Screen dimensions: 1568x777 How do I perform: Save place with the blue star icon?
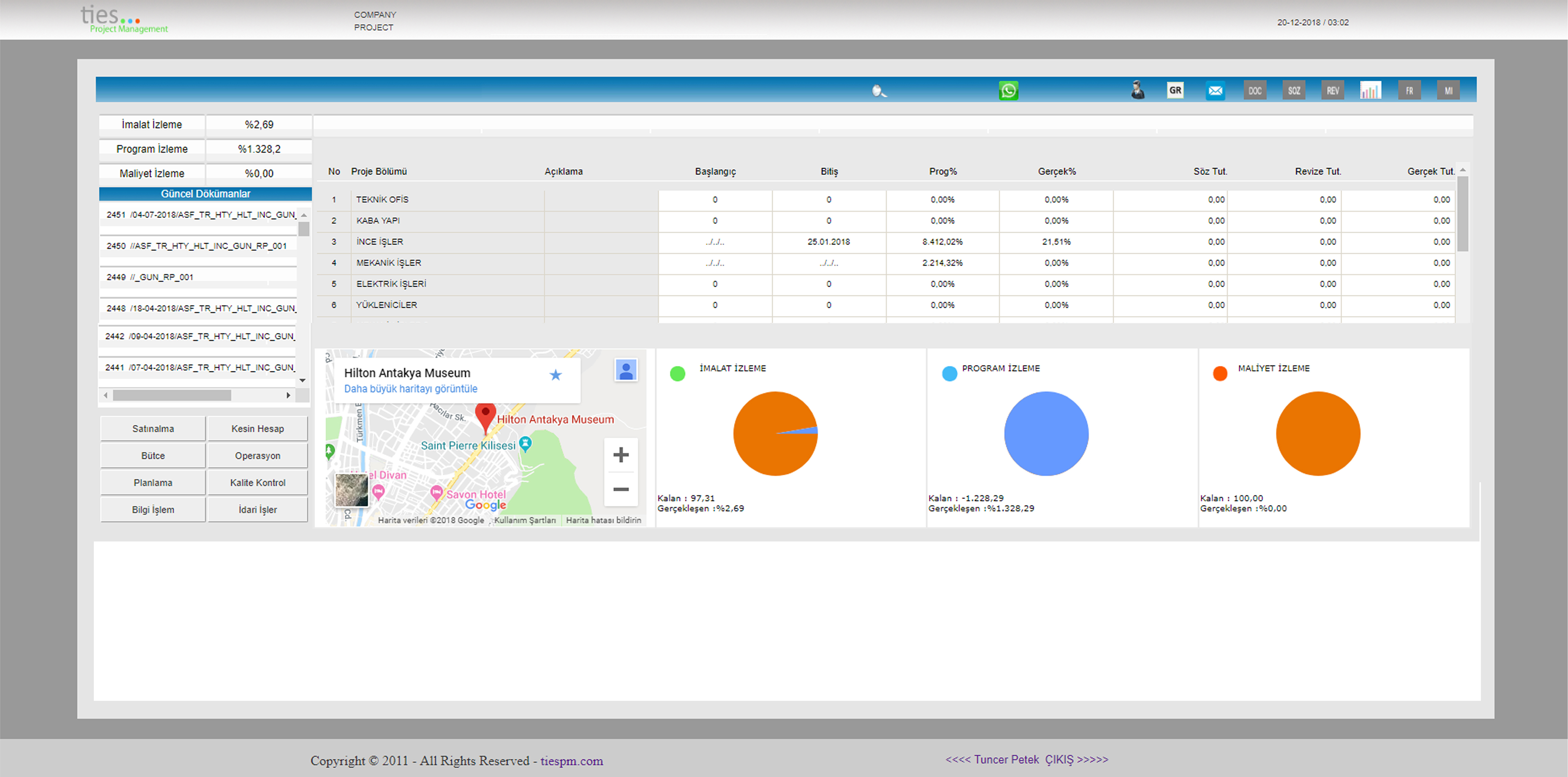(x=556, y=375)
